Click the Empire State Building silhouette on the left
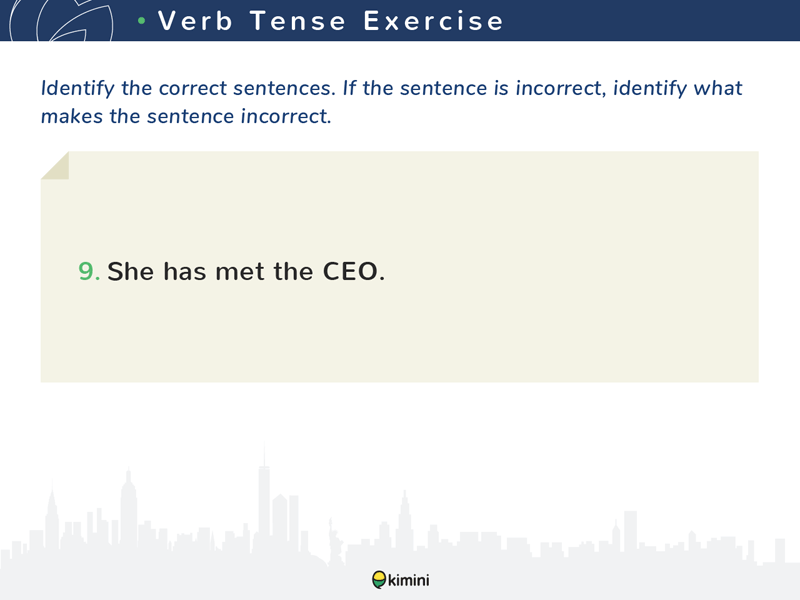The height and width of the screenshot is (600, 800). click(129, 508)
